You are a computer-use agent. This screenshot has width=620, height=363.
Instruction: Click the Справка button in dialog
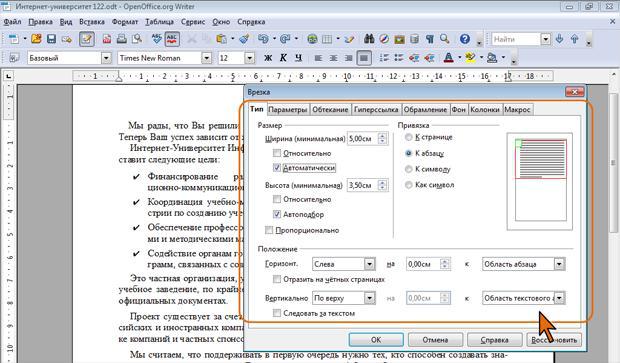pyautogui.click(x=495, y=340)
